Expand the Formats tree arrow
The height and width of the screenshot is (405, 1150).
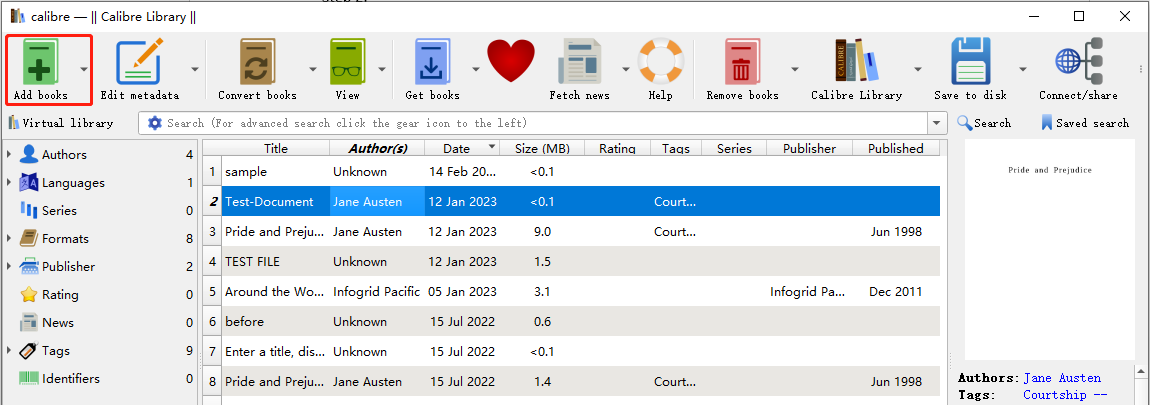pos(9,238)
